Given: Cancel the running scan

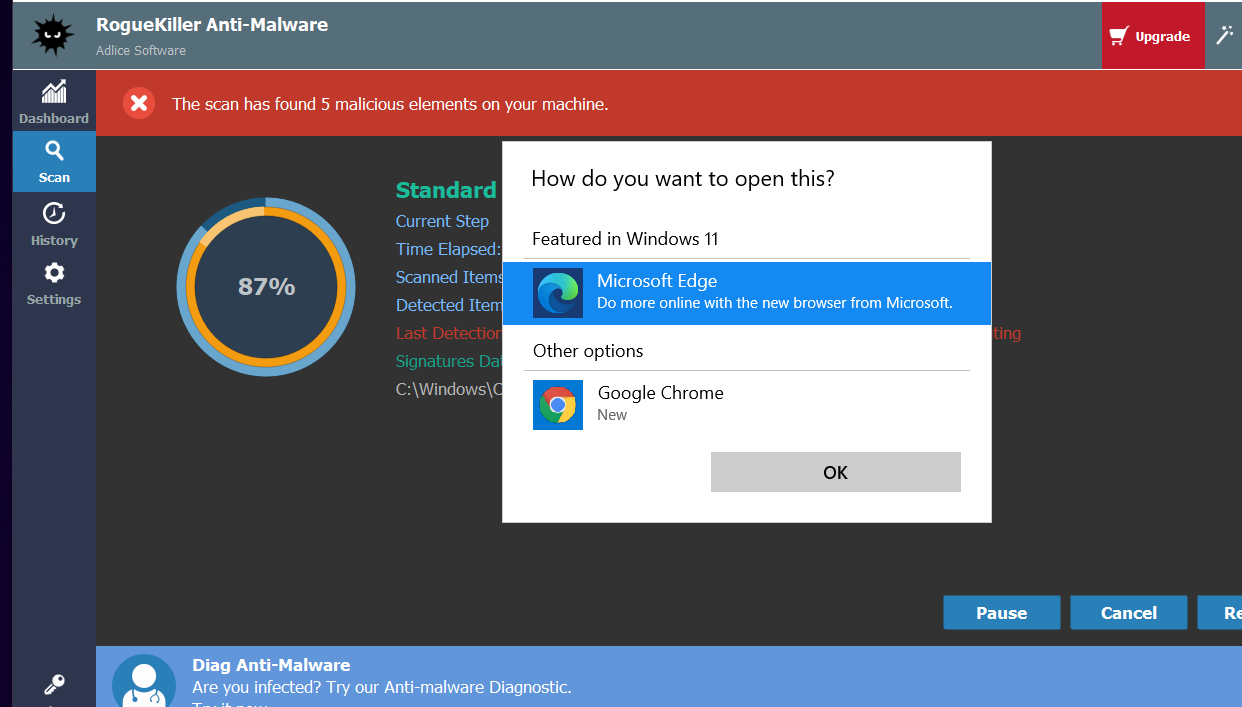Looking at the screenshot, I should tap(1129, 613).
